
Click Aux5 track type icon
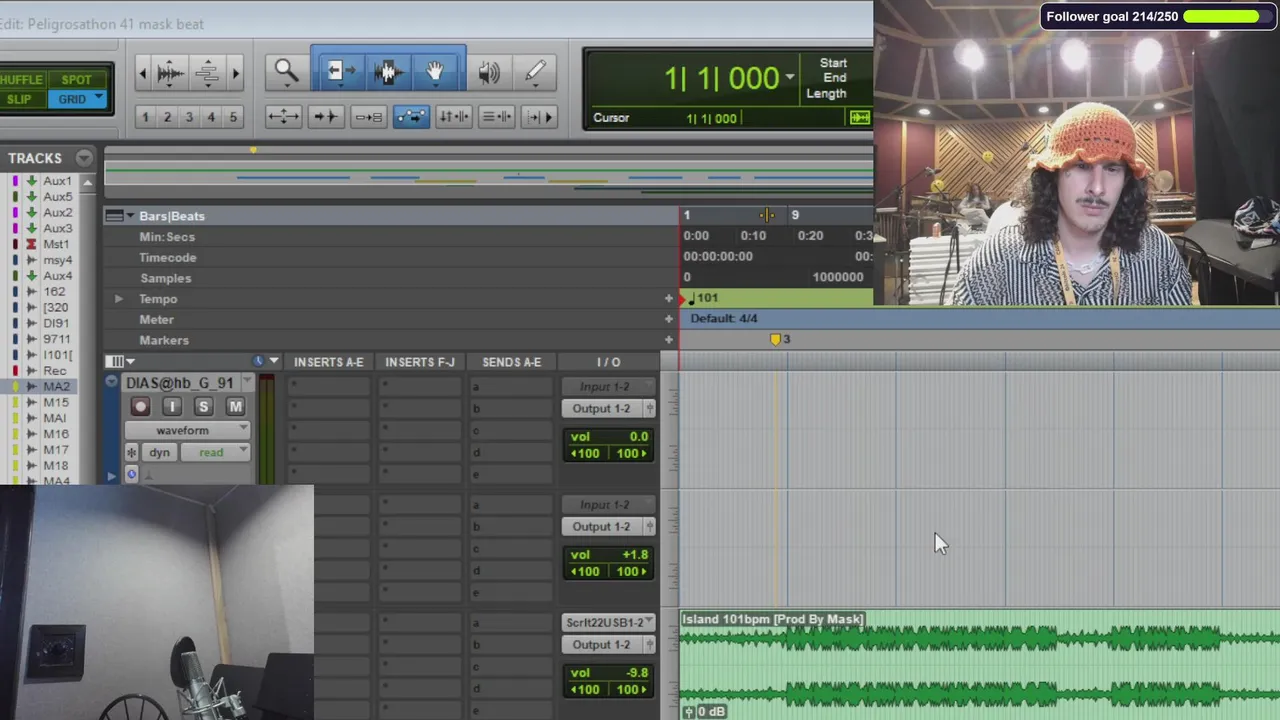coord(32,197)
